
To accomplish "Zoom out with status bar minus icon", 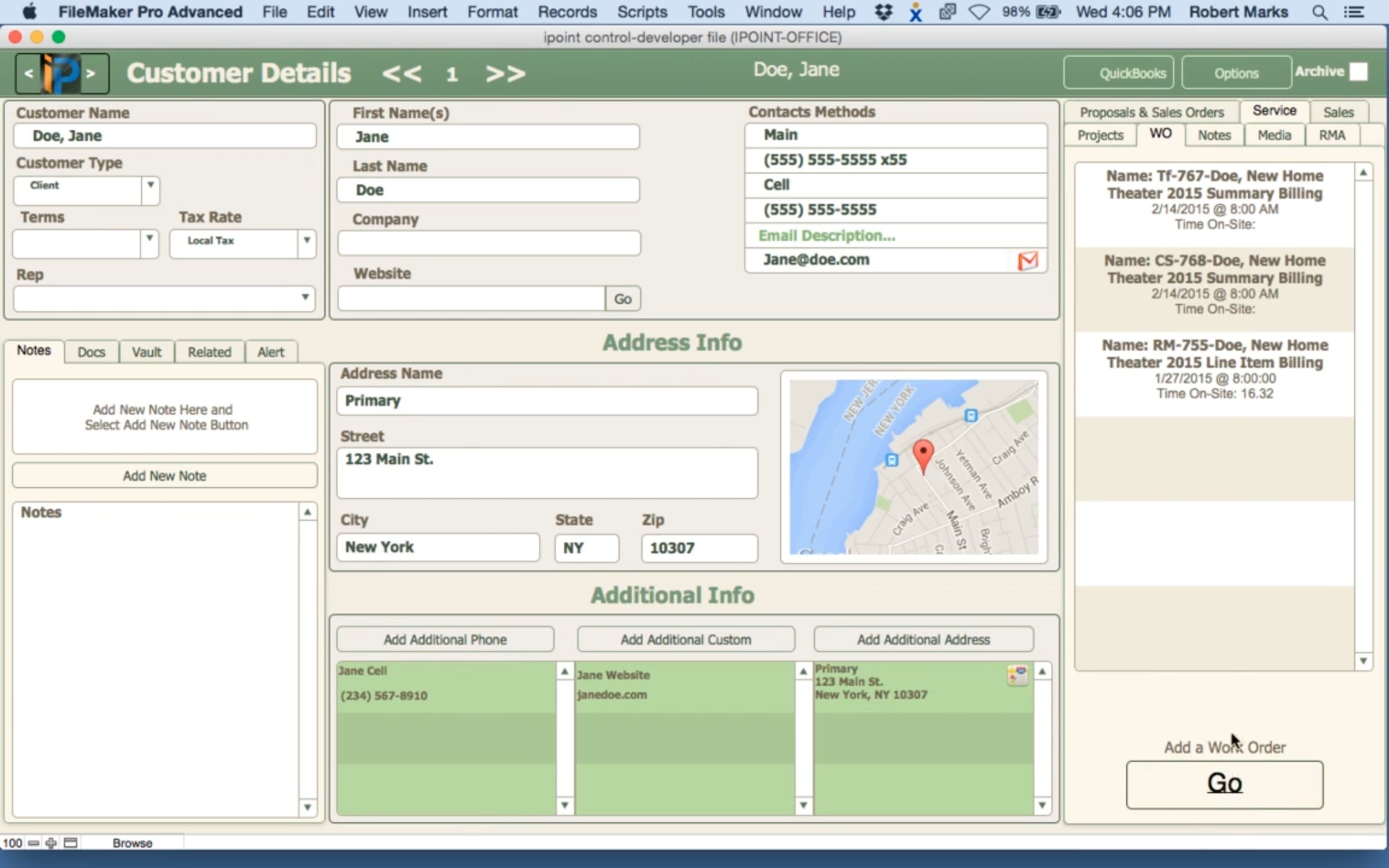I will [x=34, y=843].
